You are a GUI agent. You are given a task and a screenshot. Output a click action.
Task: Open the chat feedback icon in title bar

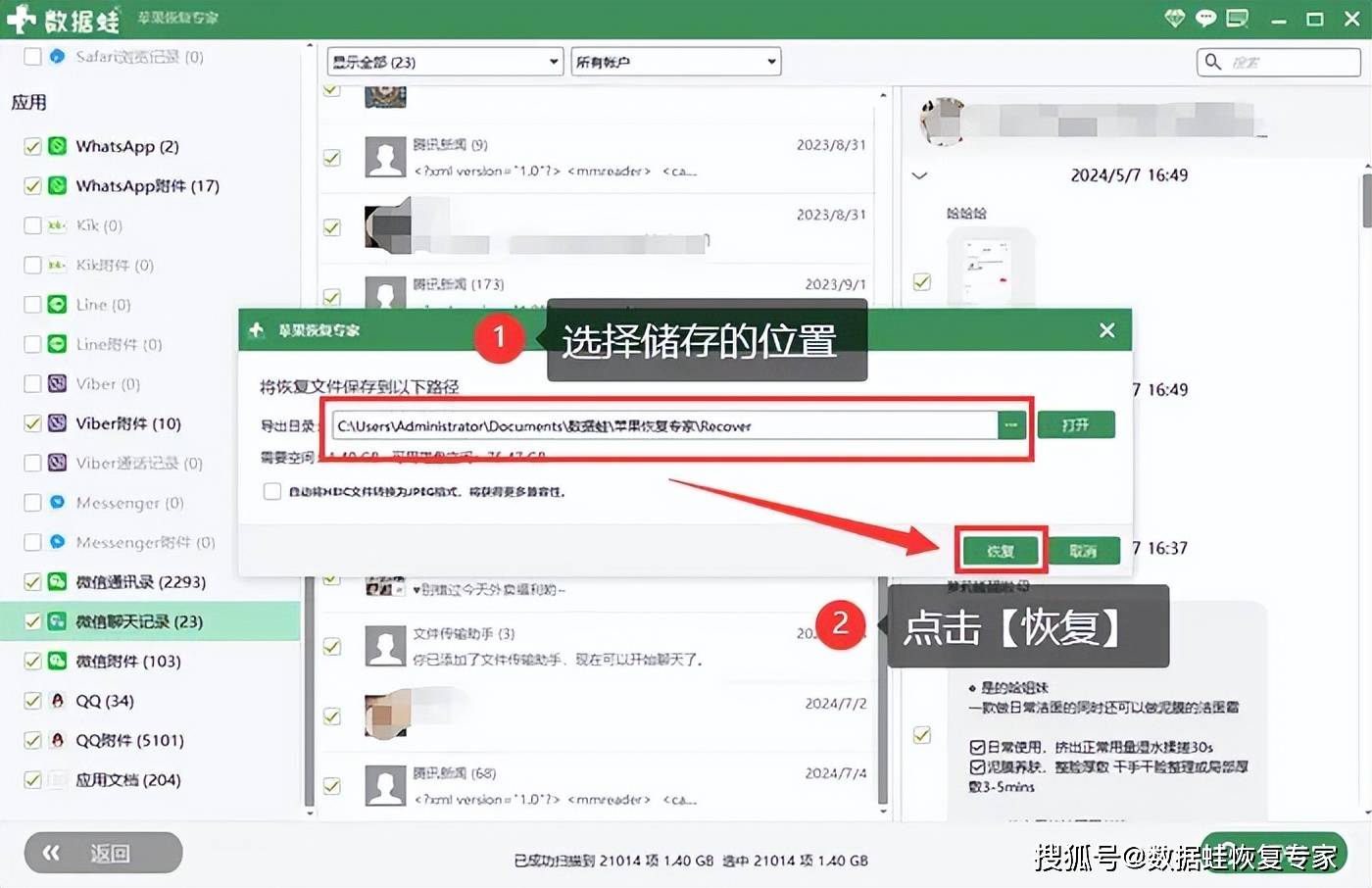1206,18
